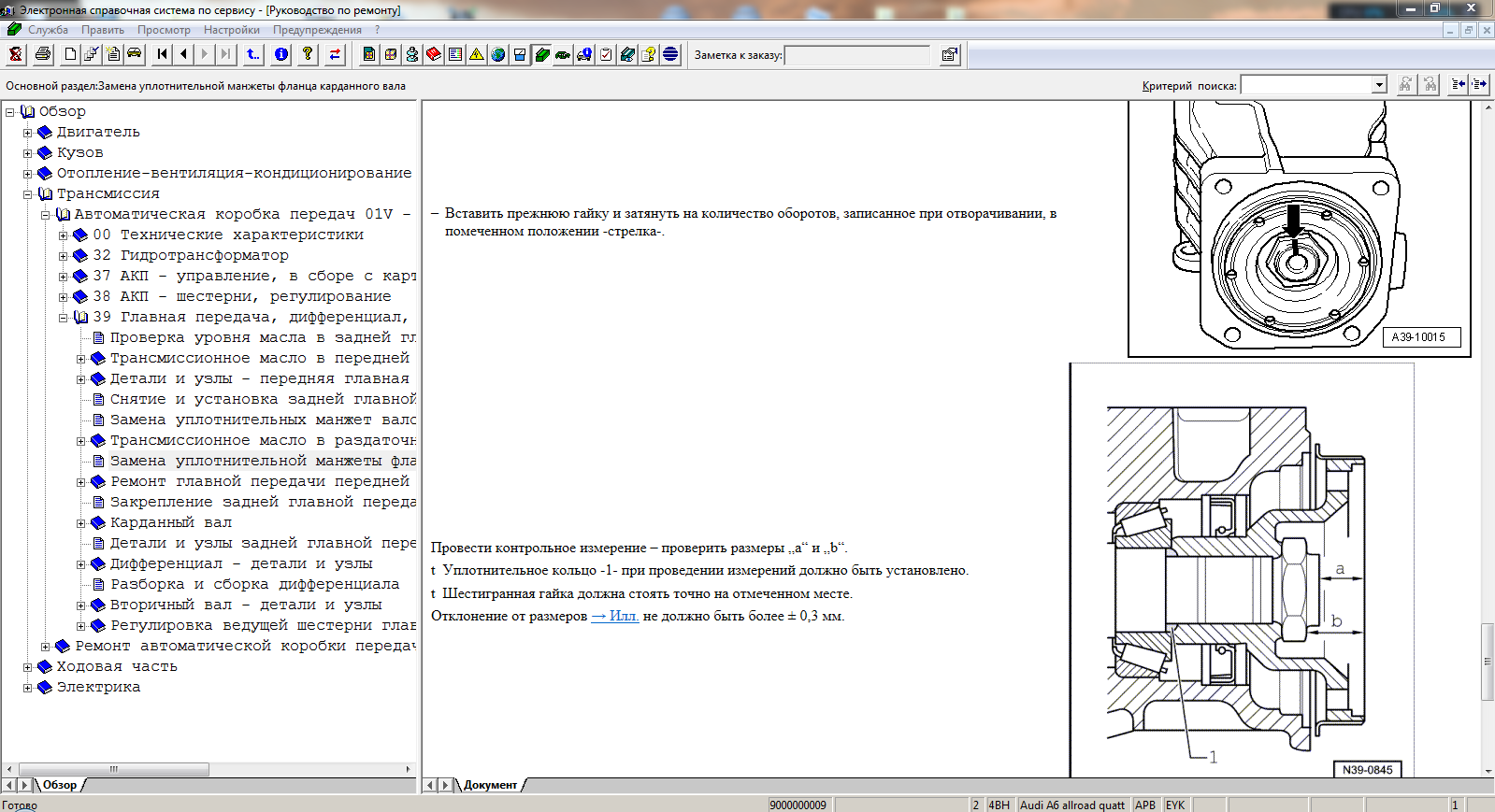Click the right-arrow search navigation icon
1495x812 pixels.
[x=1479, y=85]
